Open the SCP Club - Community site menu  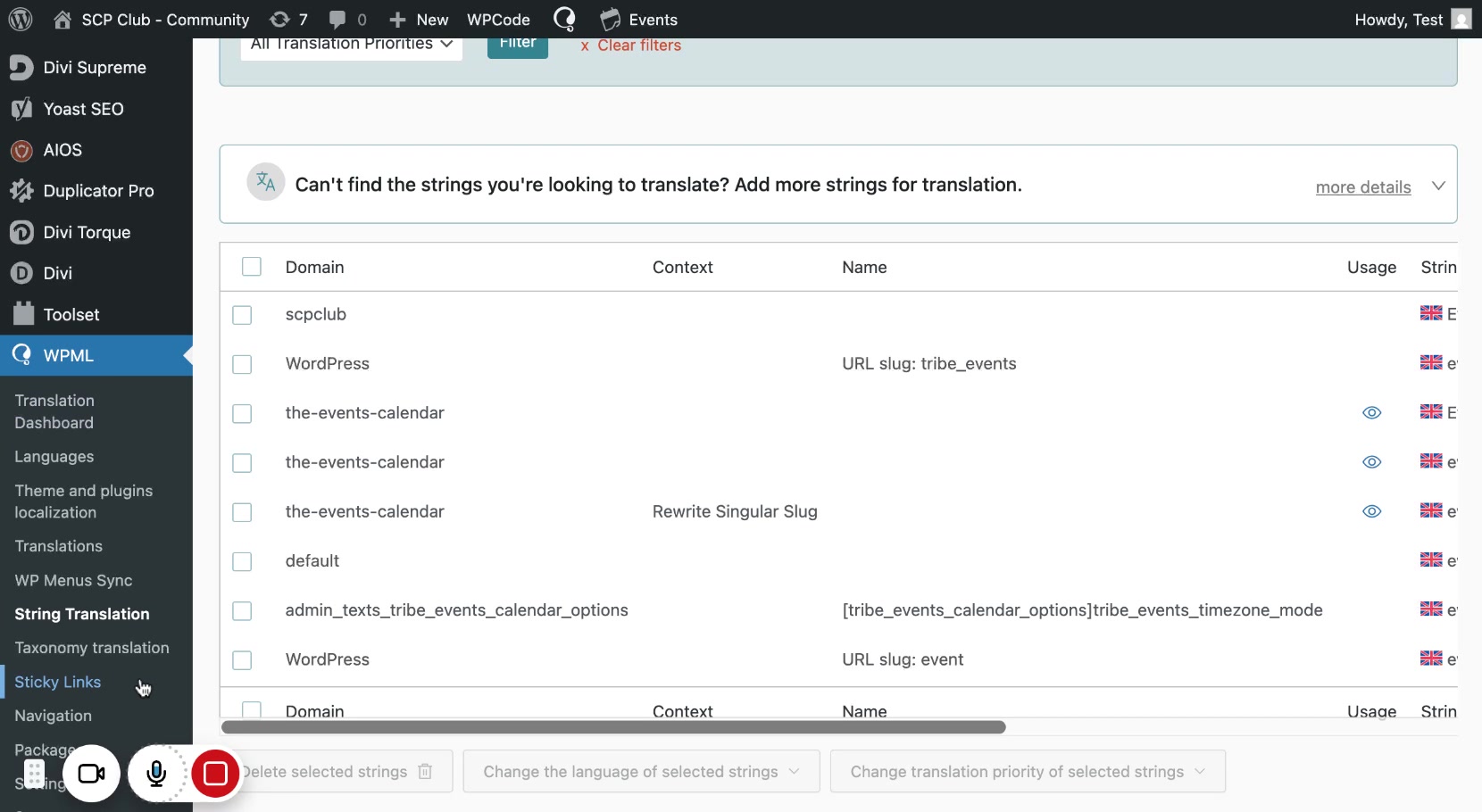click(165, 20)
